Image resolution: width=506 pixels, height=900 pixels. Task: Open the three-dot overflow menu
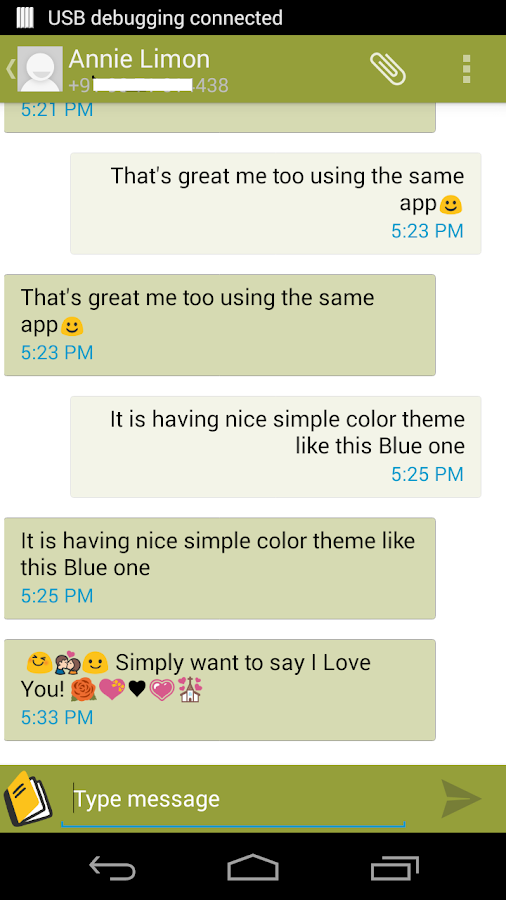(x=466, y=69)
